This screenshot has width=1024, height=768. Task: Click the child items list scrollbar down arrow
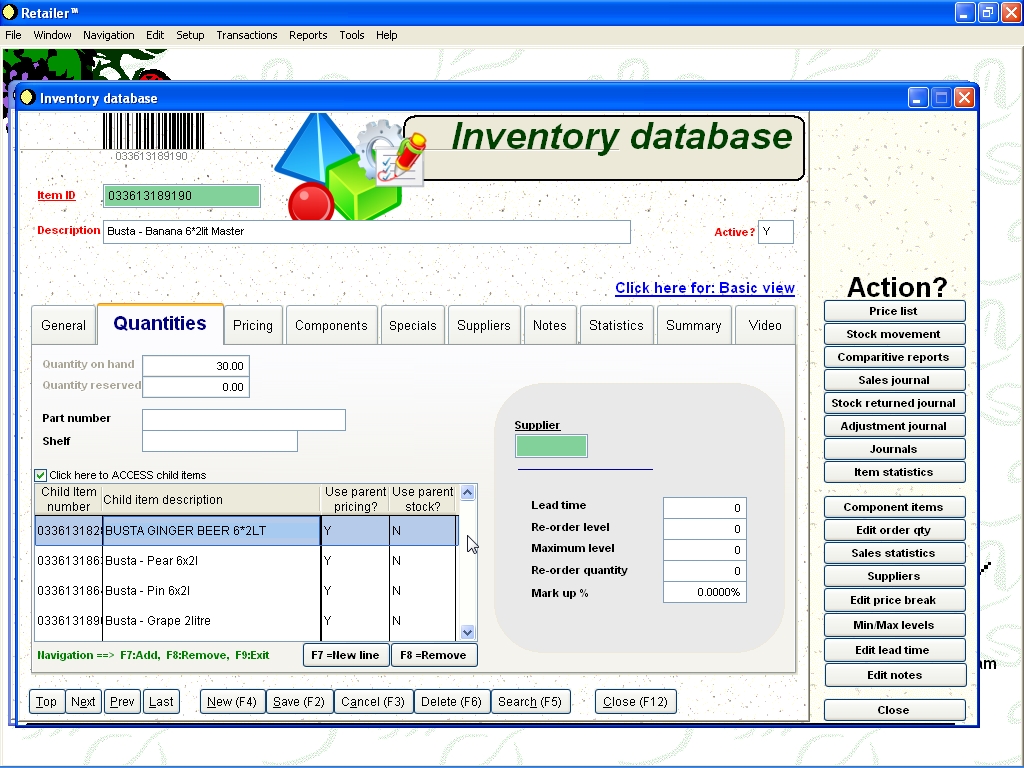tap(466, 632)
